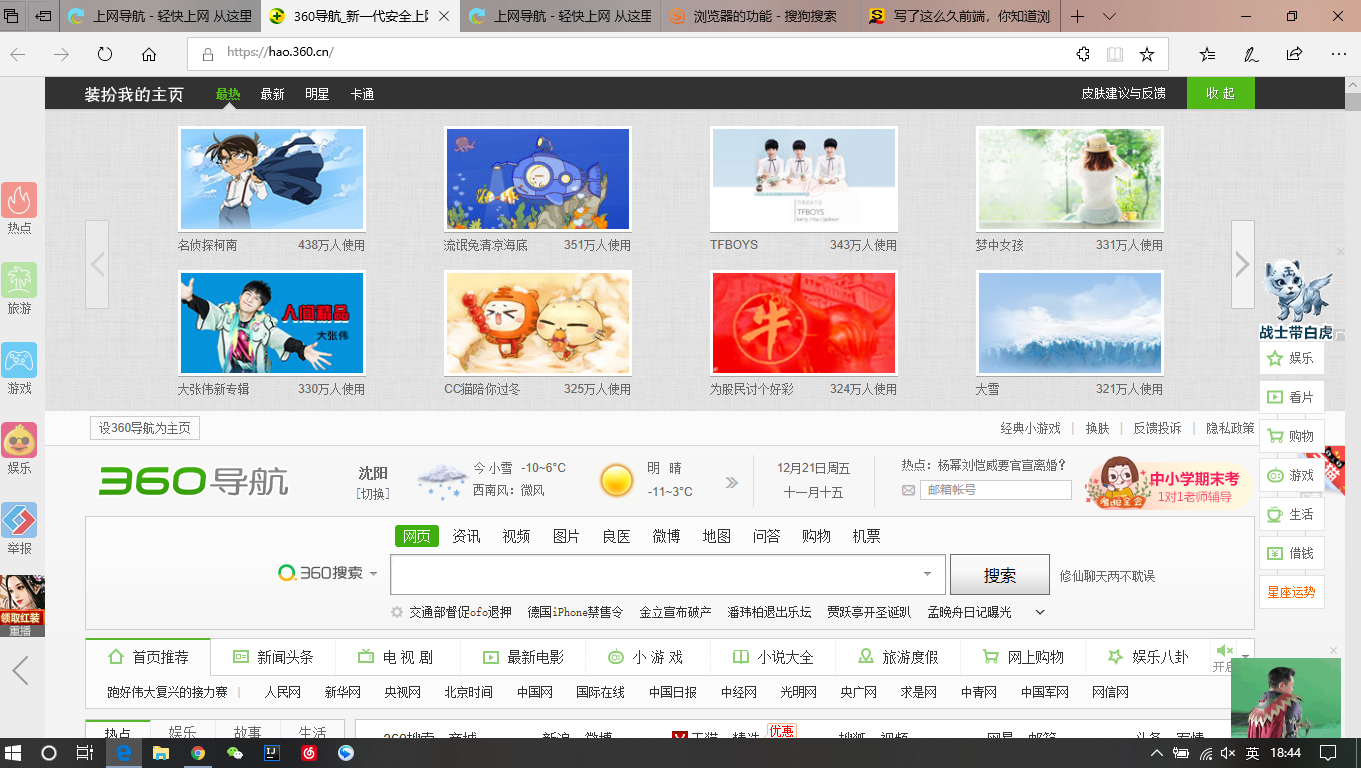
Task: Select the 卡通 skin category tab
Action: (x=362, y=94)
